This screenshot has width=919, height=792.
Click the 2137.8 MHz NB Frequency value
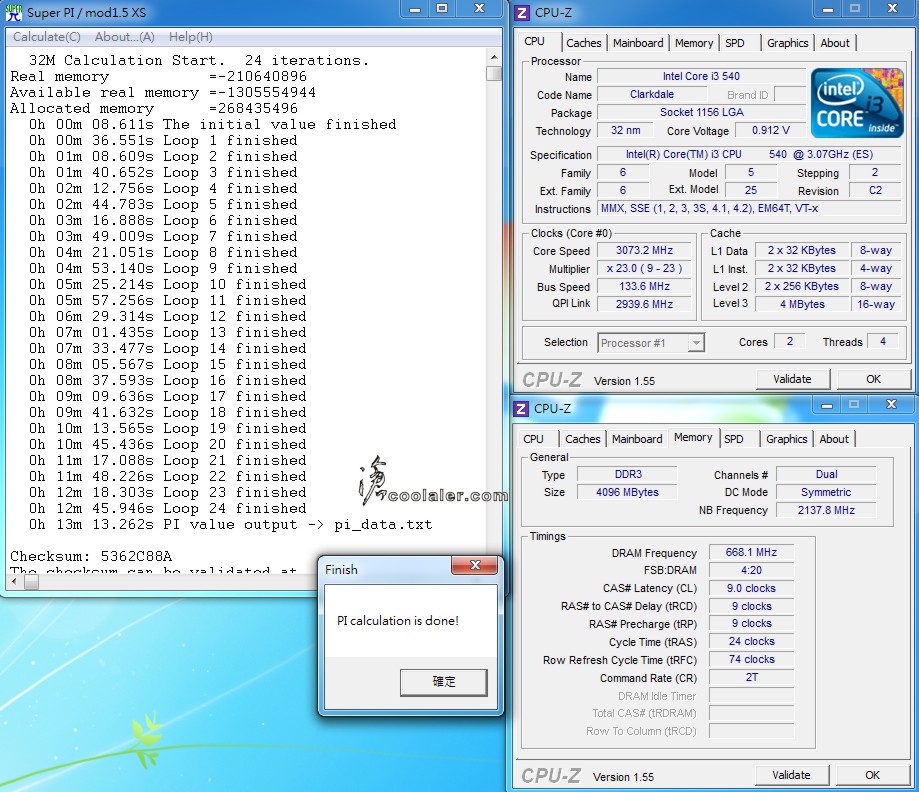tap(826, 510)
